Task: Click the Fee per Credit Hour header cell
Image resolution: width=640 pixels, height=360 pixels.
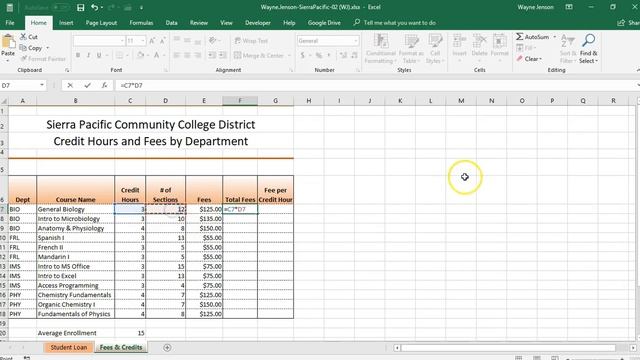Action: pos(276,190)
